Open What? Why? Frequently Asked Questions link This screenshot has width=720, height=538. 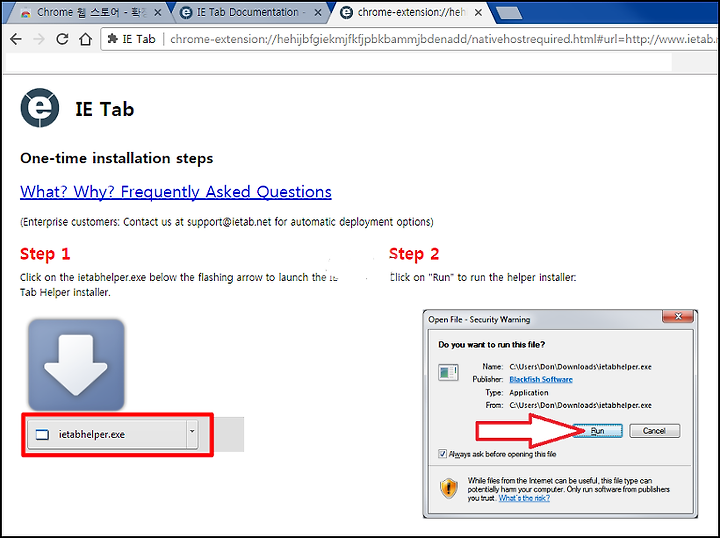click(x=176, y=191)
